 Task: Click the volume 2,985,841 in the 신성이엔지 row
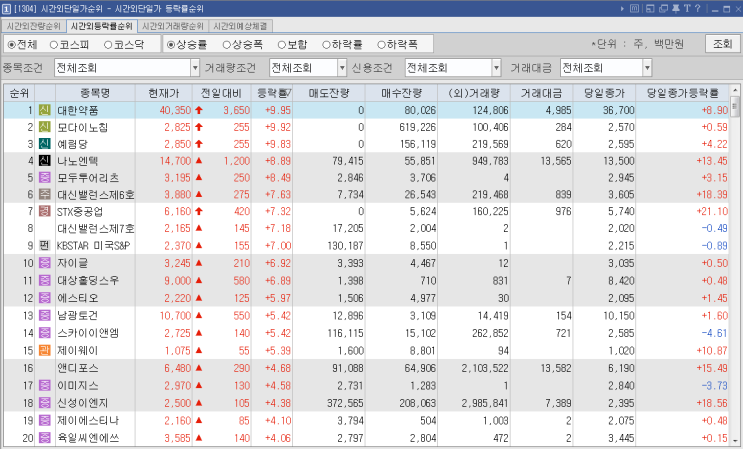click(x=485, y=403)
